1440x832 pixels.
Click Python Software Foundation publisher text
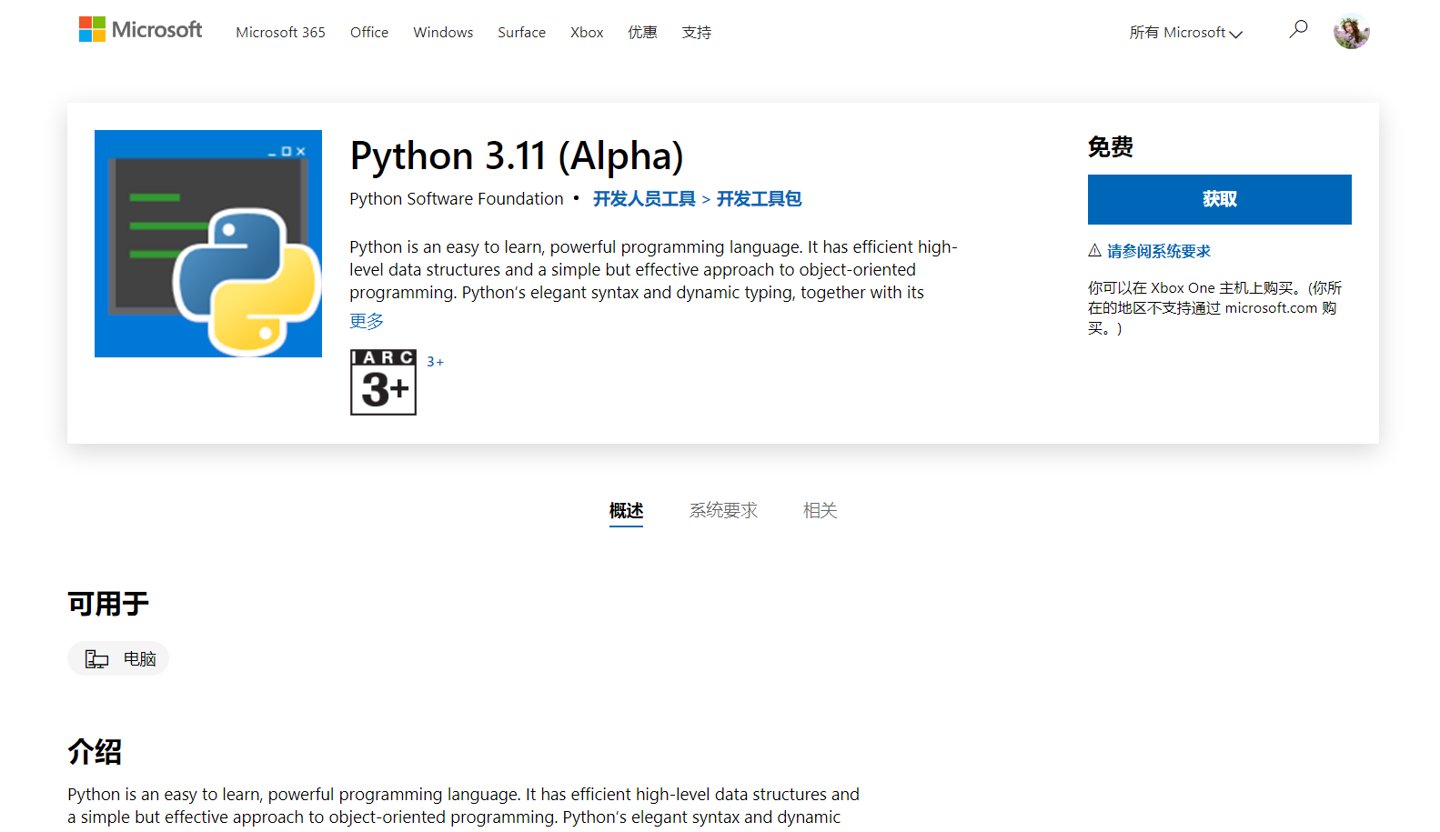pos(456,199)
